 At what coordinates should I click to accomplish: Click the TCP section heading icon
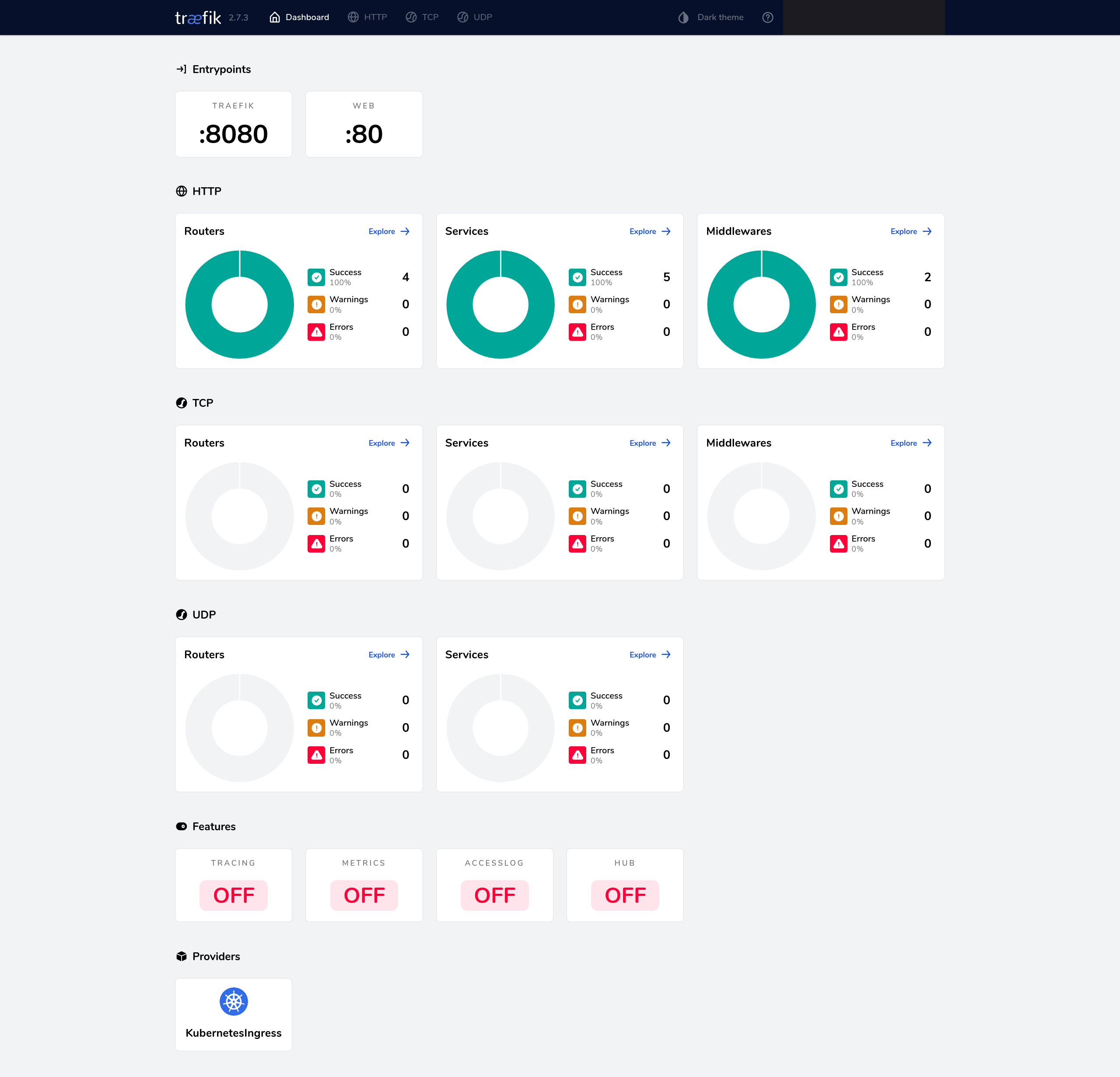[181, 403]
